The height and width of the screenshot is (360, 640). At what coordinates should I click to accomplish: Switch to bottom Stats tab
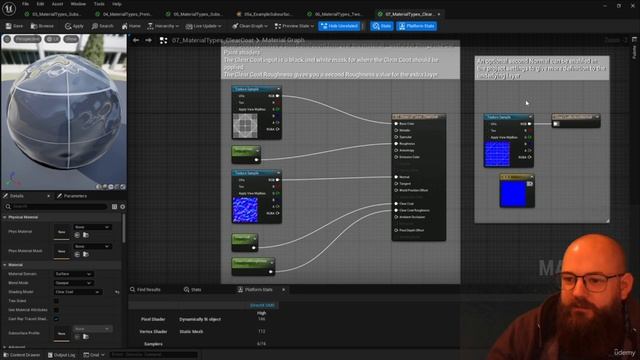193,290
